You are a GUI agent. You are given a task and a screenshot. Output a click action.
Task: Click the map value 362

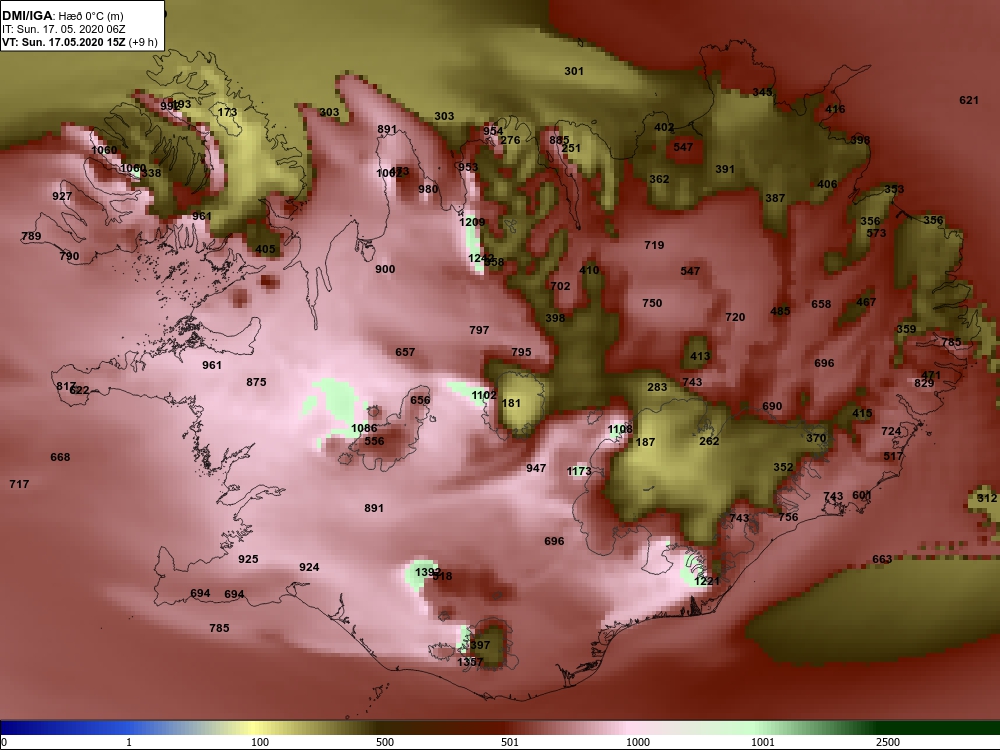(x=659, y=179)
